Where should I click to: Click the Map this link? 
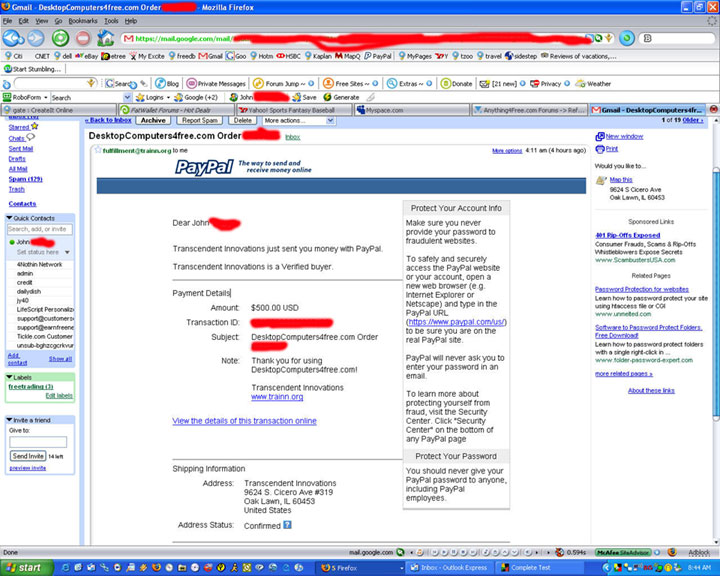point(621,180)
